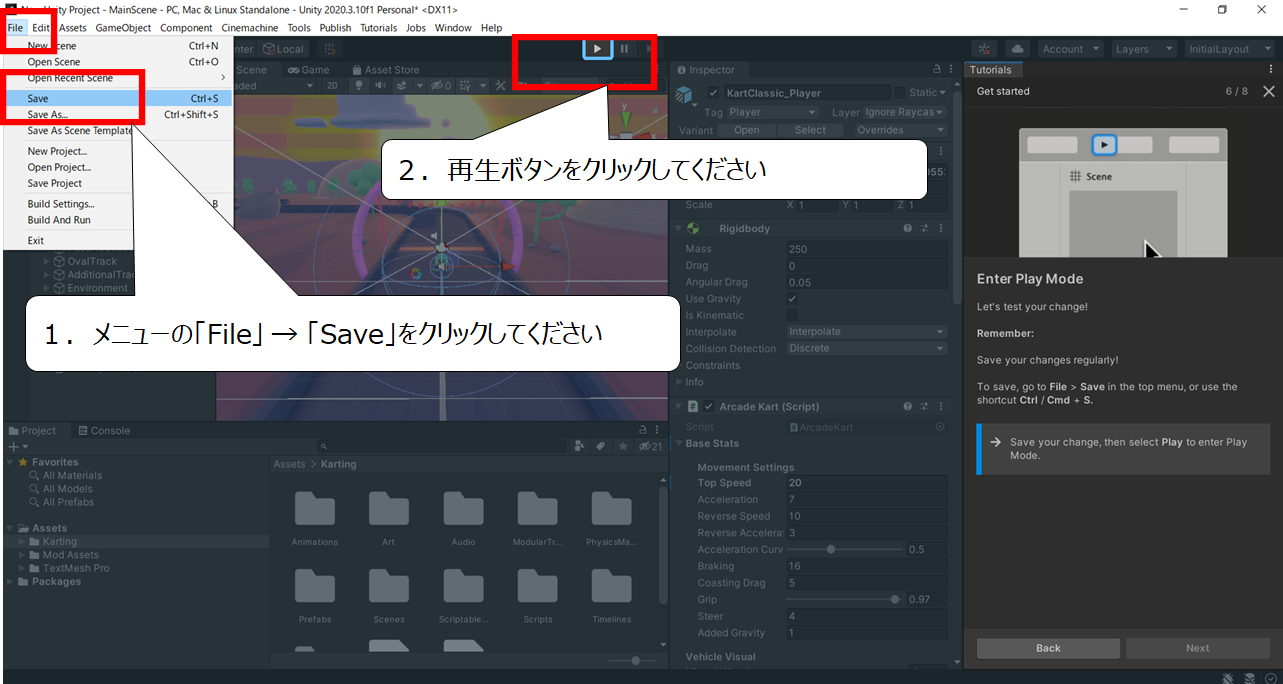Toggle Arcade Kart script enabled checkbox

709,407
